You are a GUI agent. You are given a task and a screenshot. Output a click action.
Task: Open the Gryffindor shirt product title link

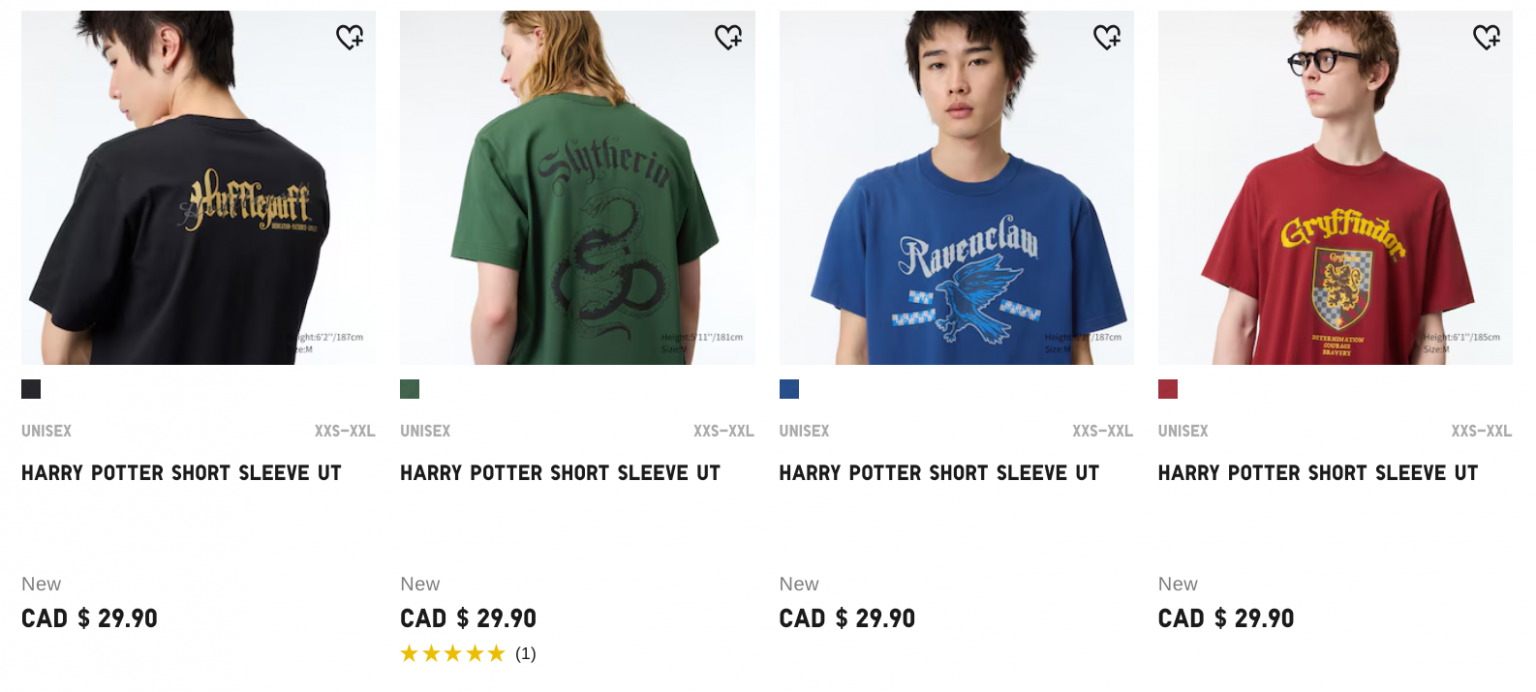click(x=1318, y=472)
